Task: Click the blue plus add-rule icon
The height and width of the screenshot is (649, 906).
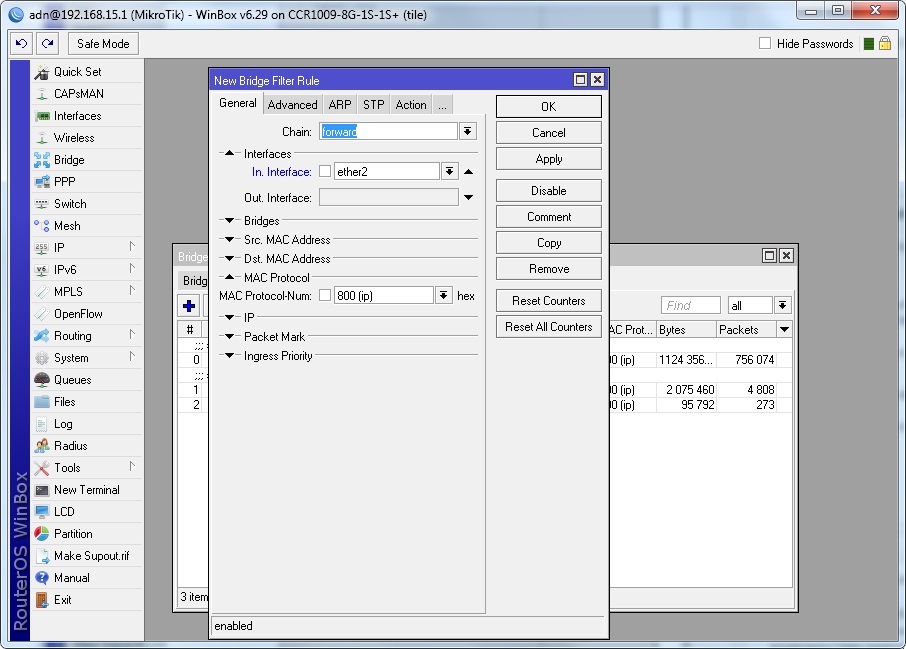Action: (x=188, y=306)
